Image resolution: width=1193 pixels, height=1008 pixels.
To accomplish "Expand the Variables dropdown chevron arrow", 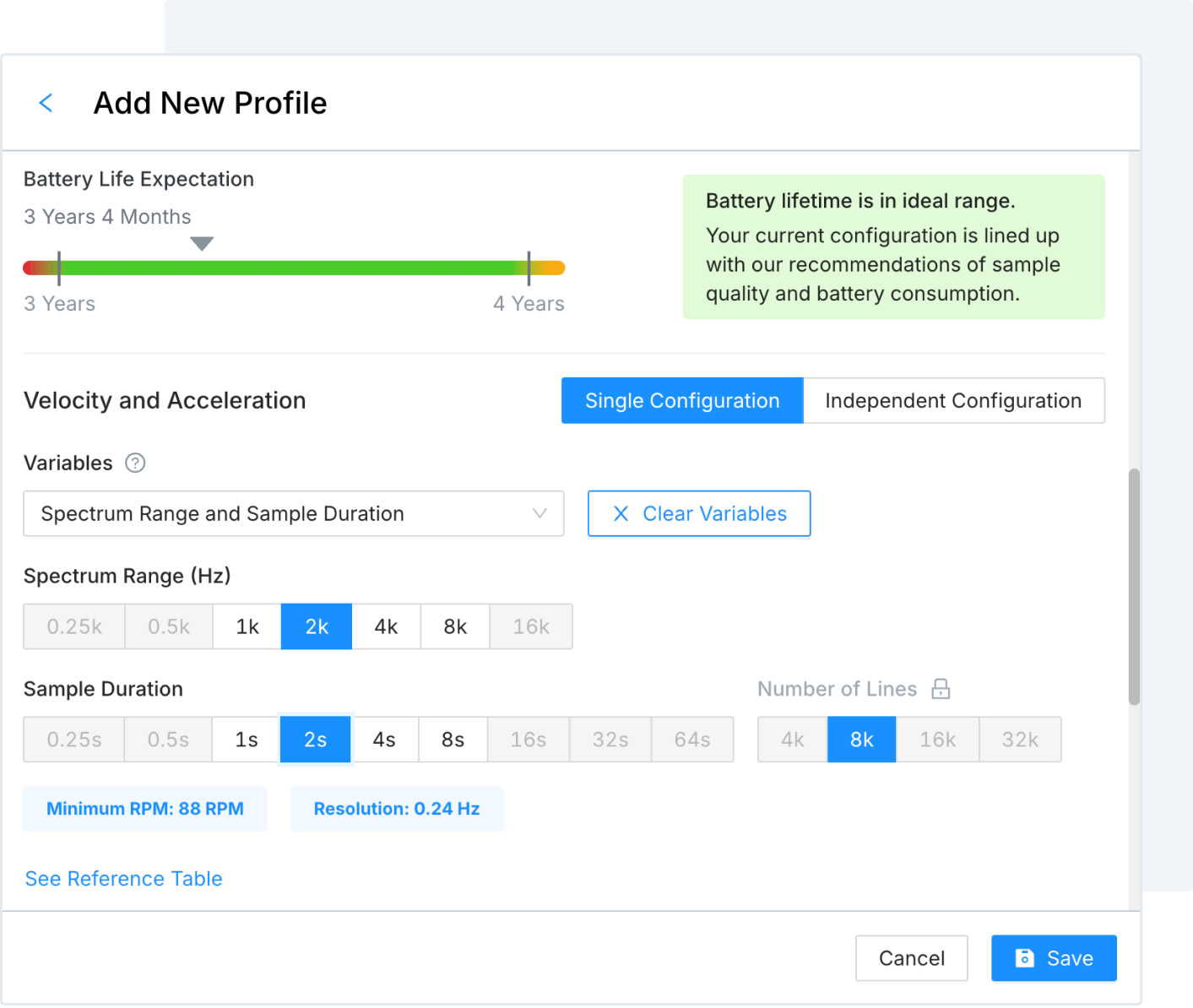I will coord(540,513).
